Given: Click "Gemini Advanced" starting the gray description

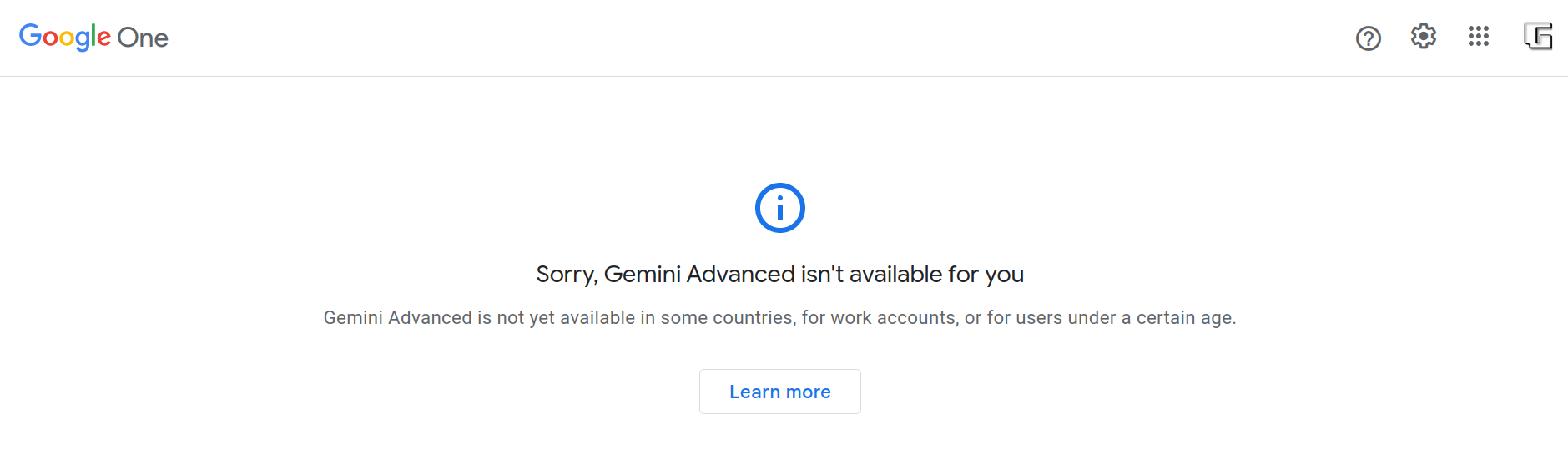Looking at the screenshot, I should click(x=397, y=318).
